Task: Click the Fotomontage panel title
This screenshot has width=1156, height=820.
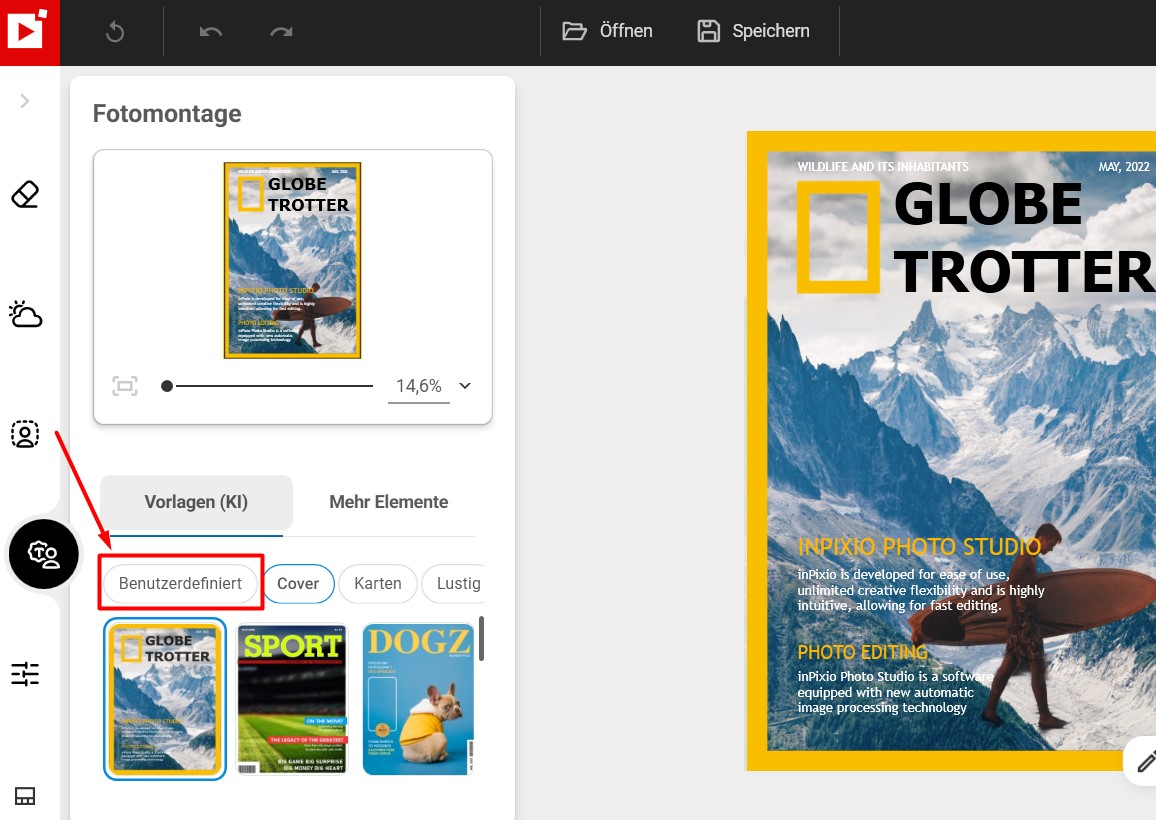Action: click(167, 114)
